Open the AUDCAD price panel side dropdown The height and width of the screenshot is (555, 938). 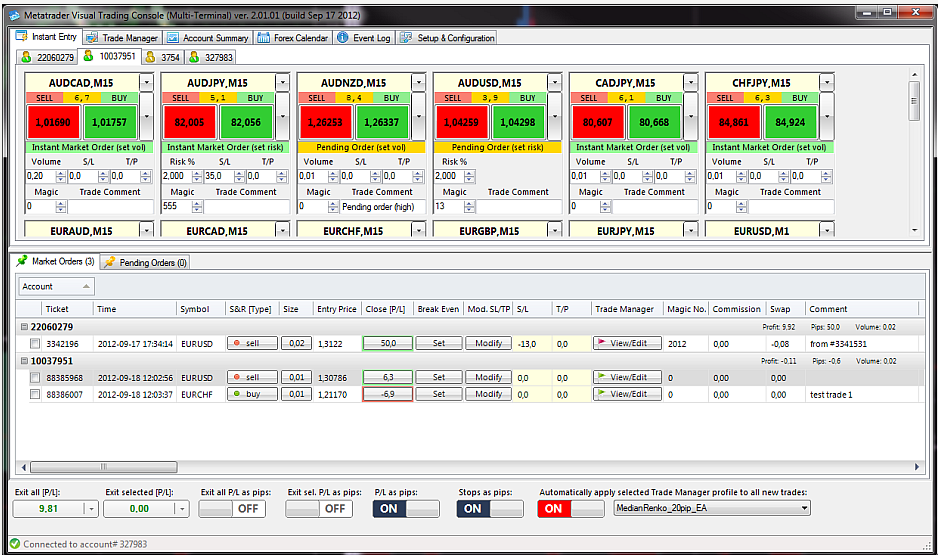click(147, 116)
